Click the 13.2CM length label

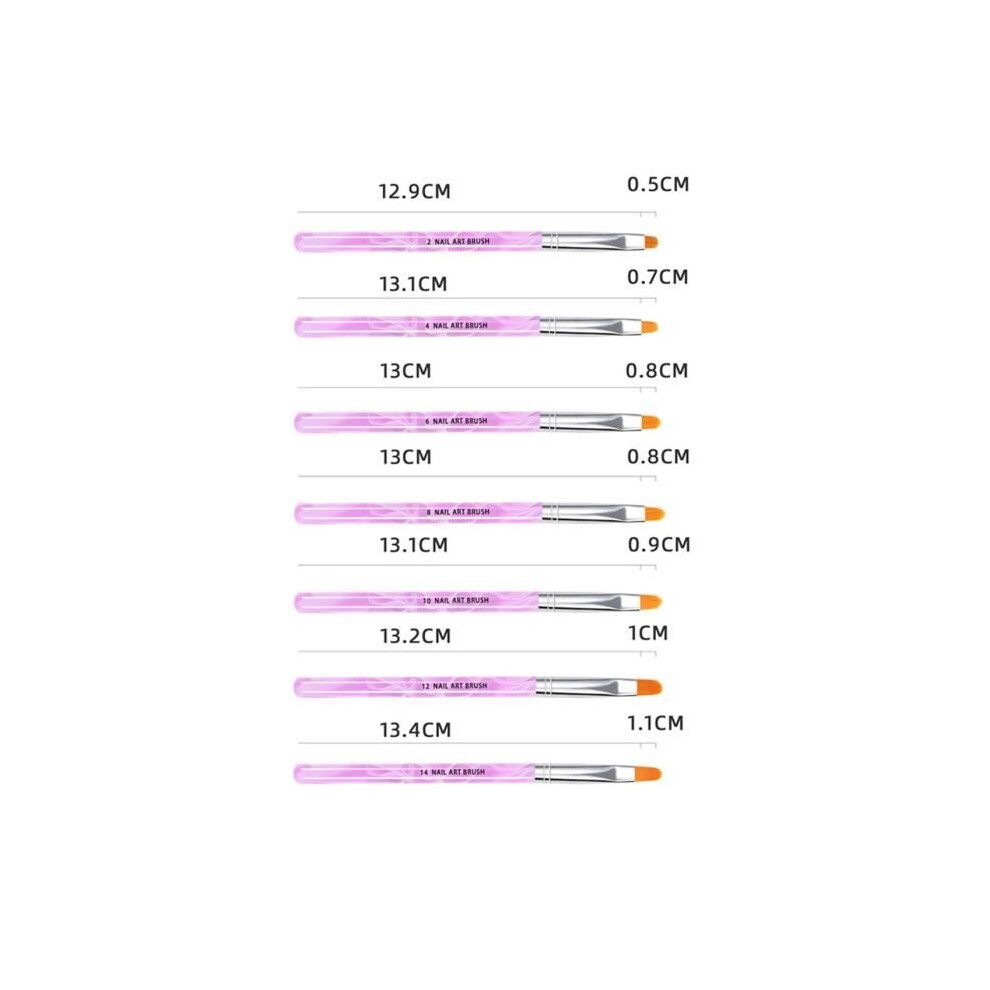[415, 636]
